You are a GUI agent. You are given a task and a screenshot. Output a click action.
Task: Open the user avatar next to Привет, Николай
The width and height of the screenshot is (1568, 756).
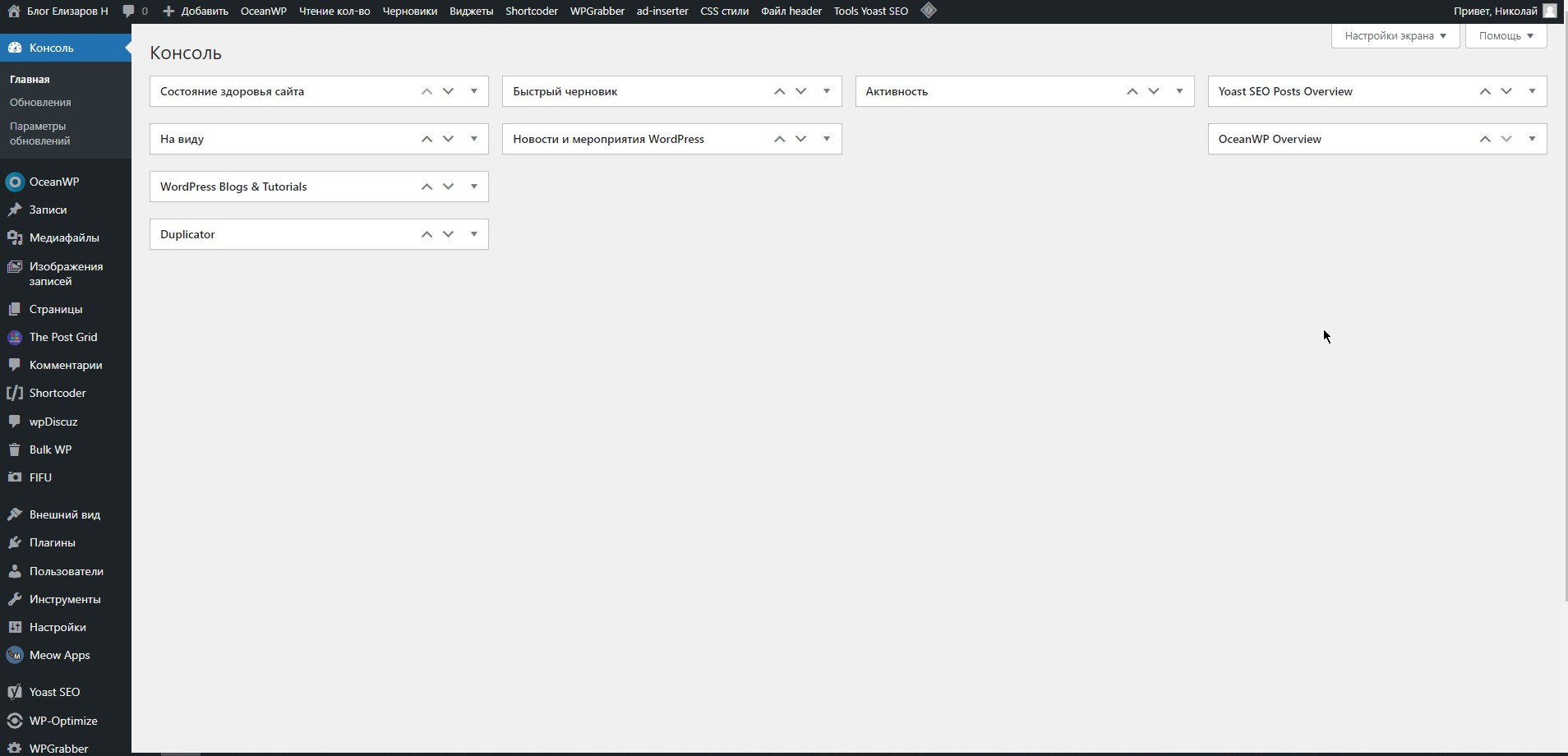tap(1550, 11)
